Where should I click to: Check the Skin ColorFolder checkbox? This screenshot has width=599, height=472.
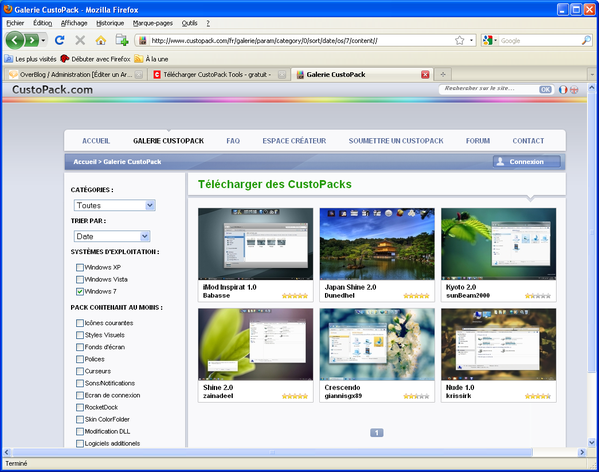click(80, 419)
